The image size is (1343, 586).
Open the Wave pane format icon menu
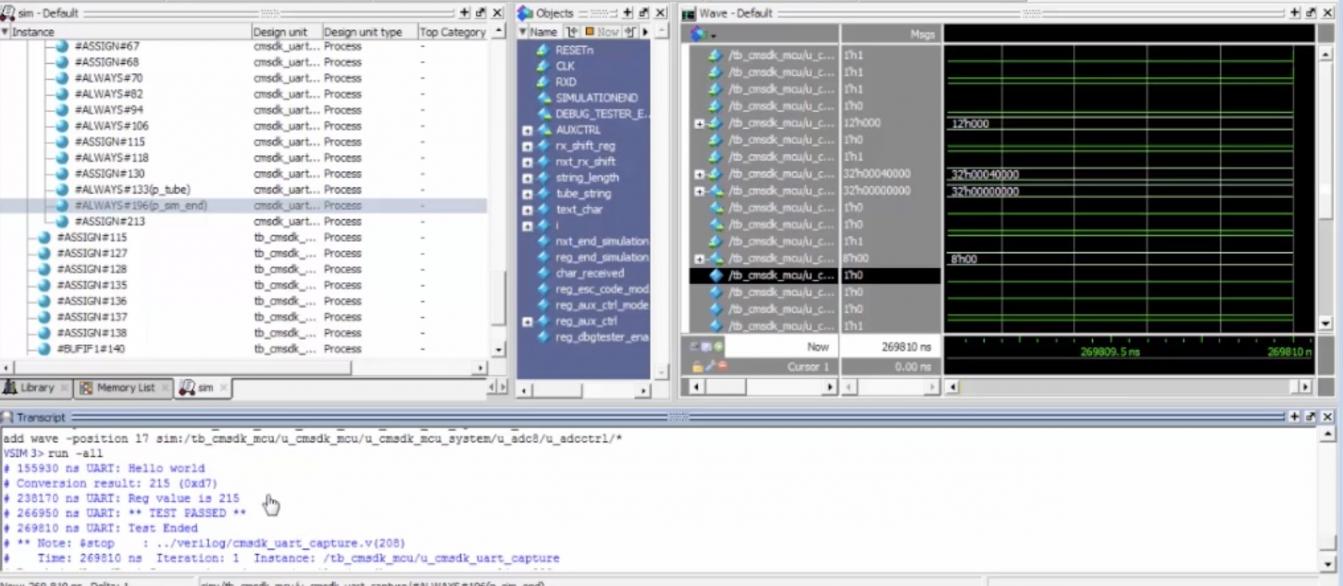tap(699, 33)
